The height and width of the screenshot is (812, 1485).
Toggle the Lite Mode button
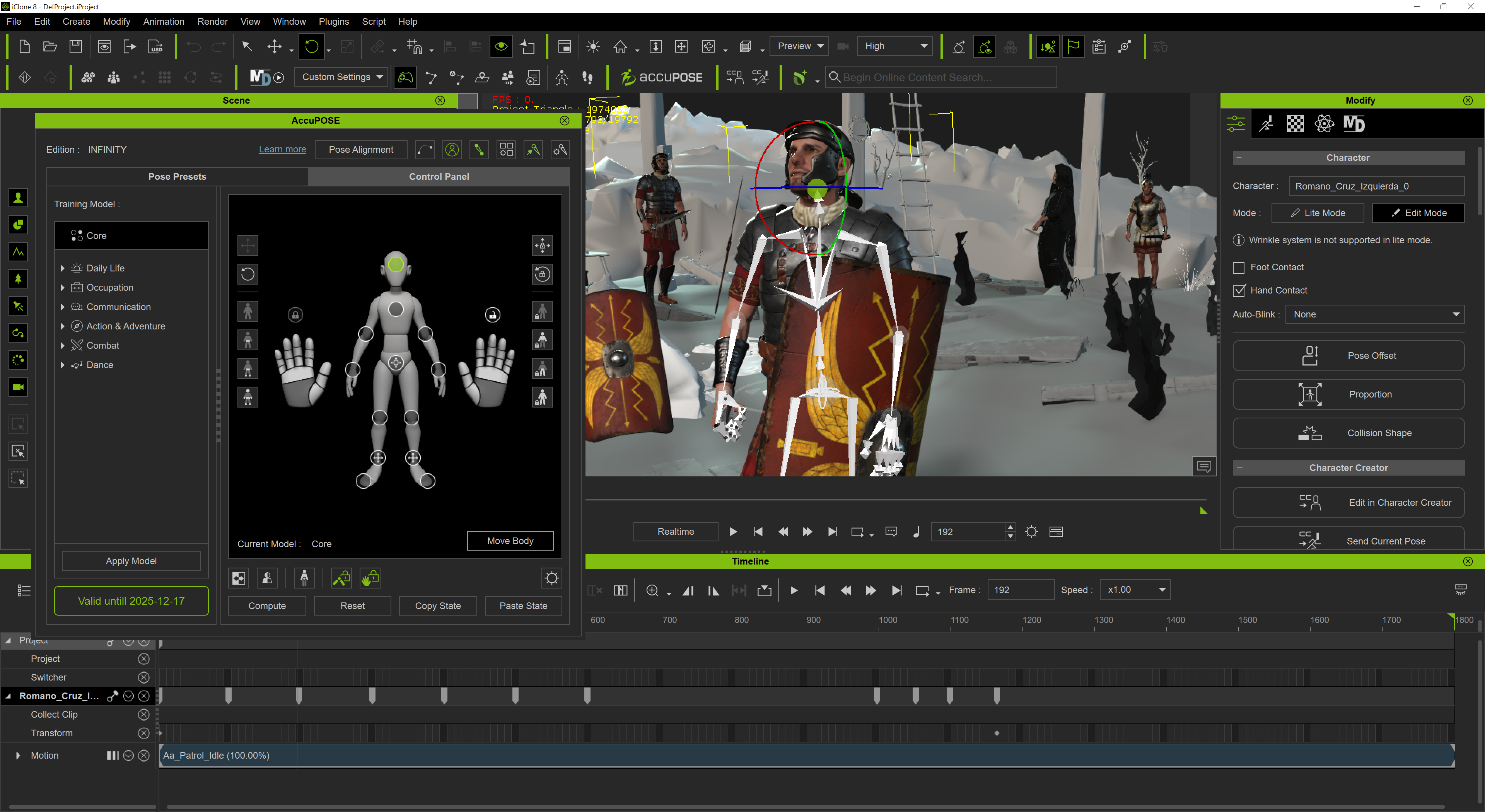pos(1317,213)
